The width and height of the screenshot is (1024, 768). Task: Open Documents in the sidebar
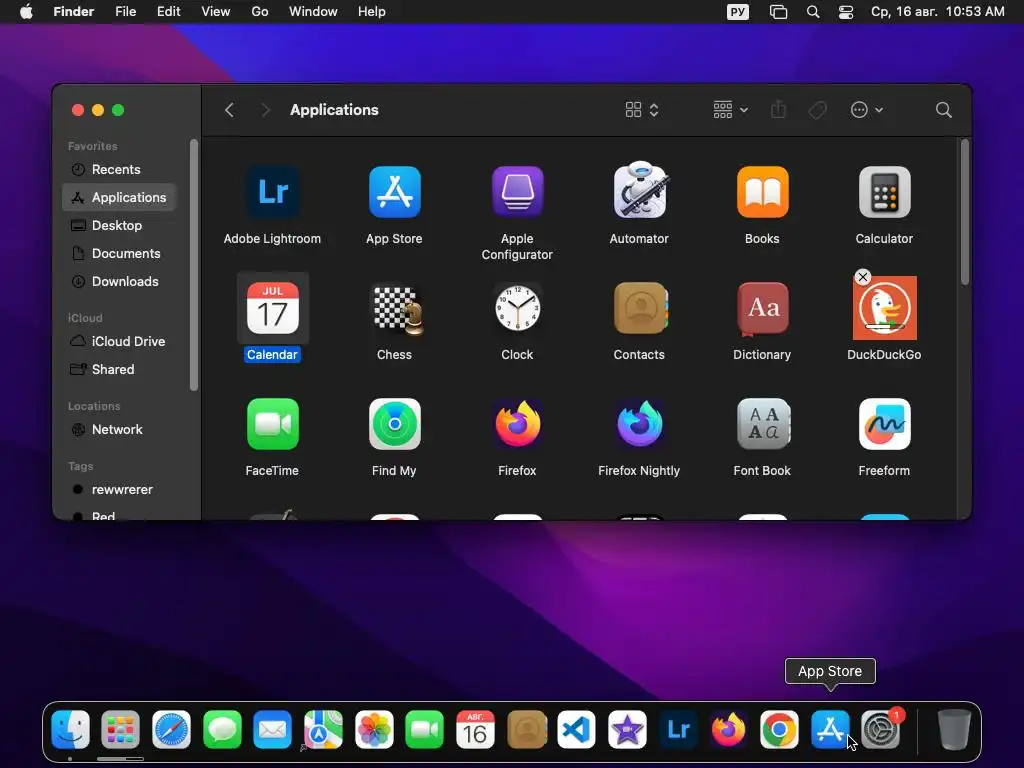(119, 253)
